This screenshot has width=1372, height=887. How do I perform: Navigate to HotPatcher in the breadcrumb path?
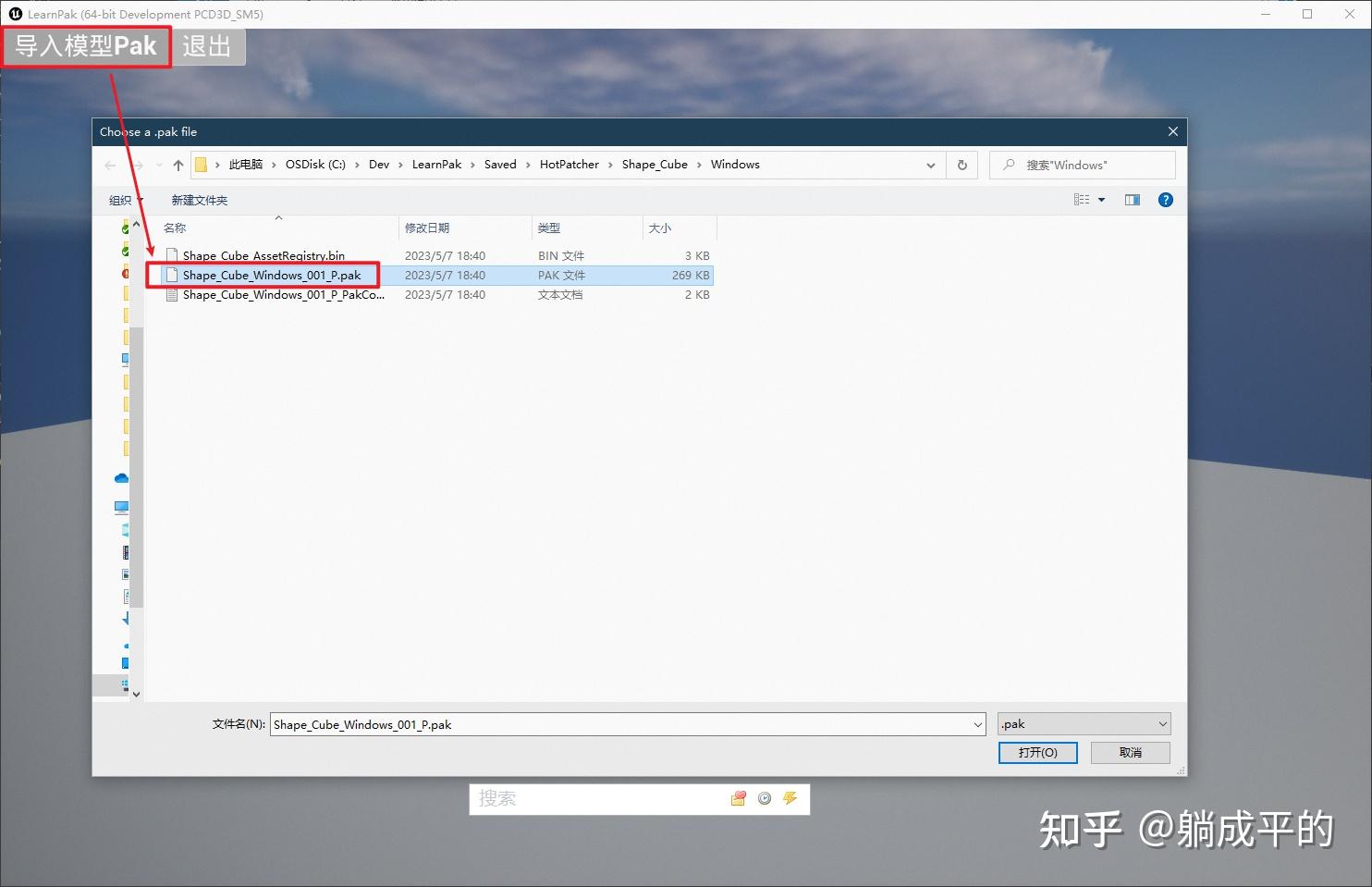[x=570, y=164]
